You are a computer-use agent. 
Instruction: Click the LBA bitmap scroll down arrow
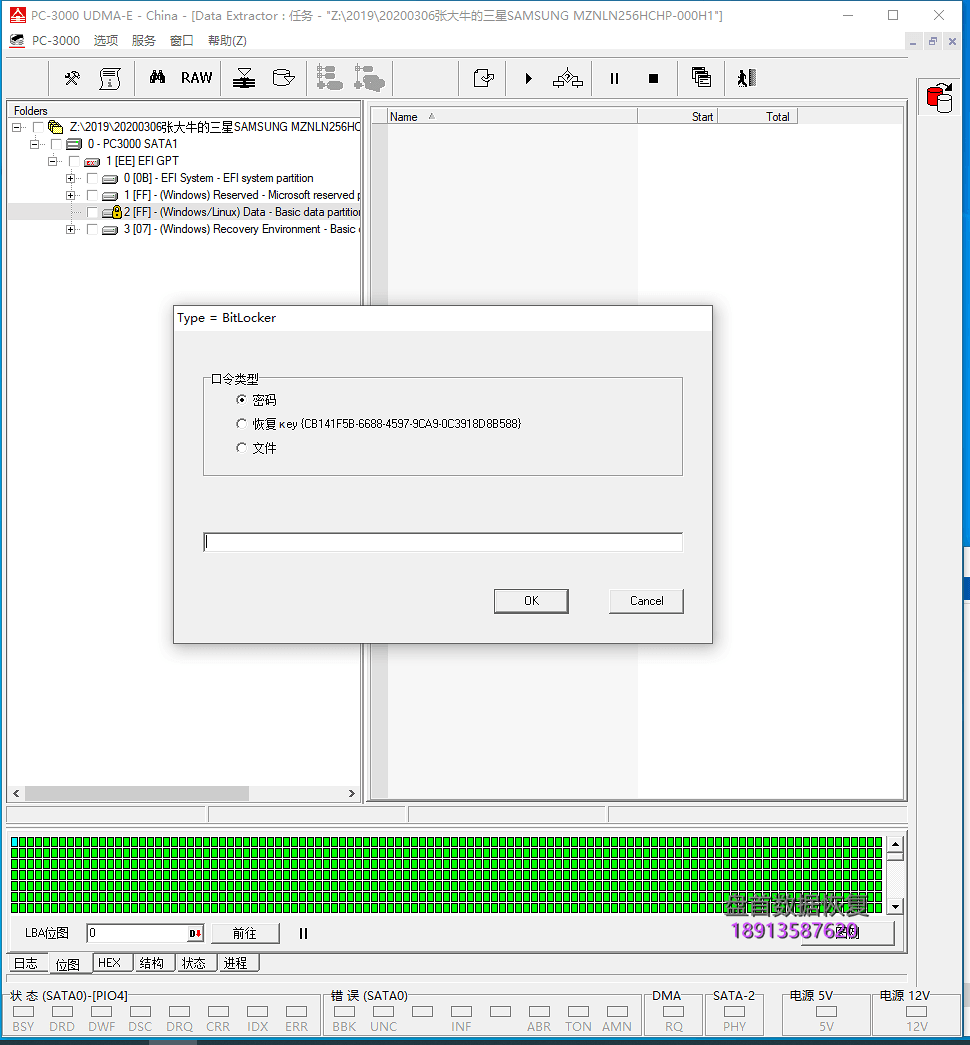pos(895,906)
